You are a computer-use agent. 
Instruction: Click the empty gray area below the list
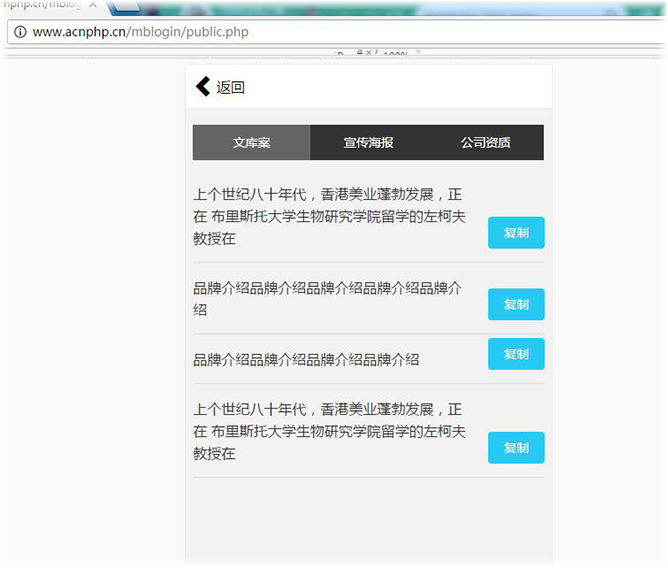[368, 520]
